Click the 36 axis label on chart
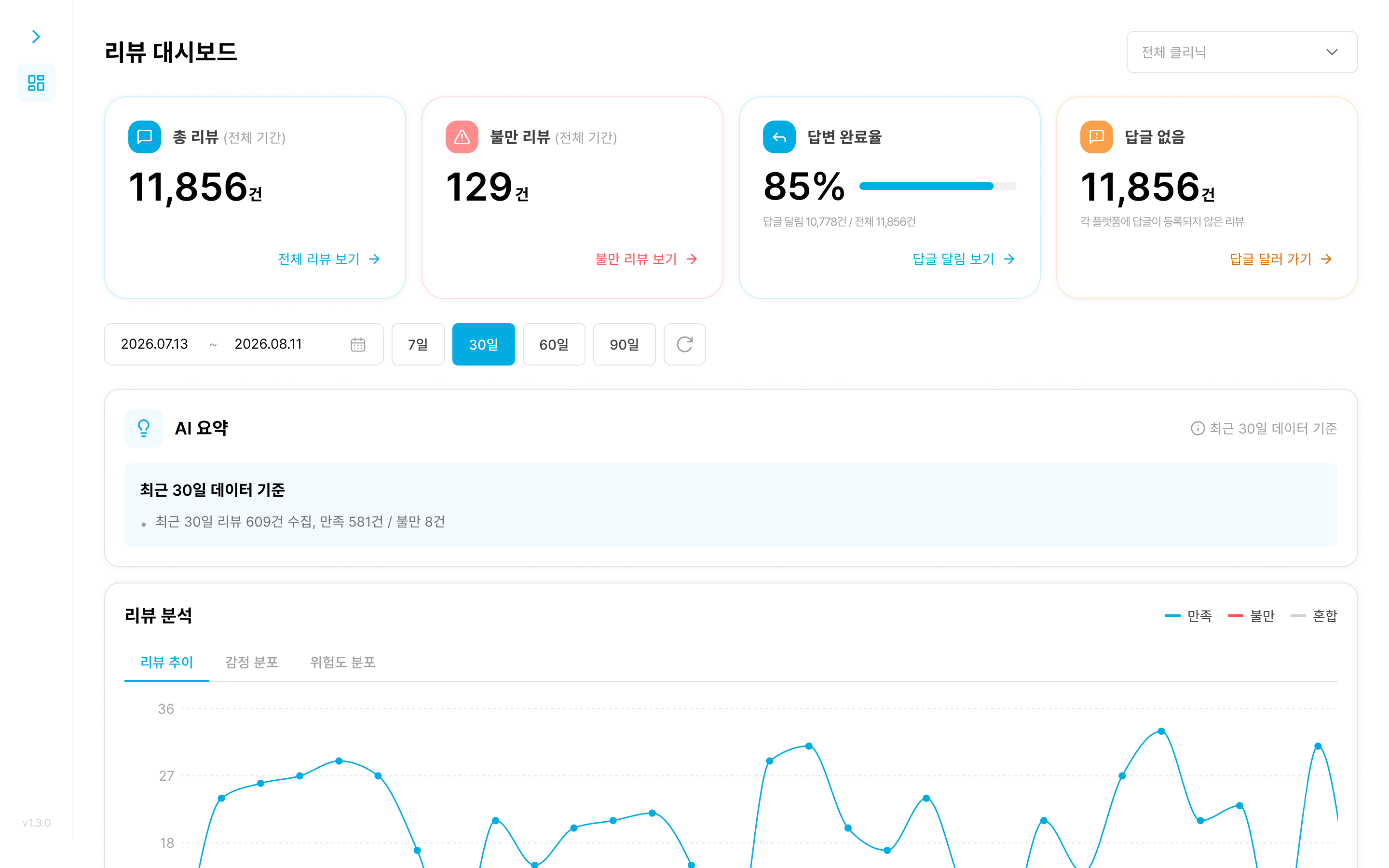Image resolution: width=1389 pixels, height=868 pixels. pos(166,709)
